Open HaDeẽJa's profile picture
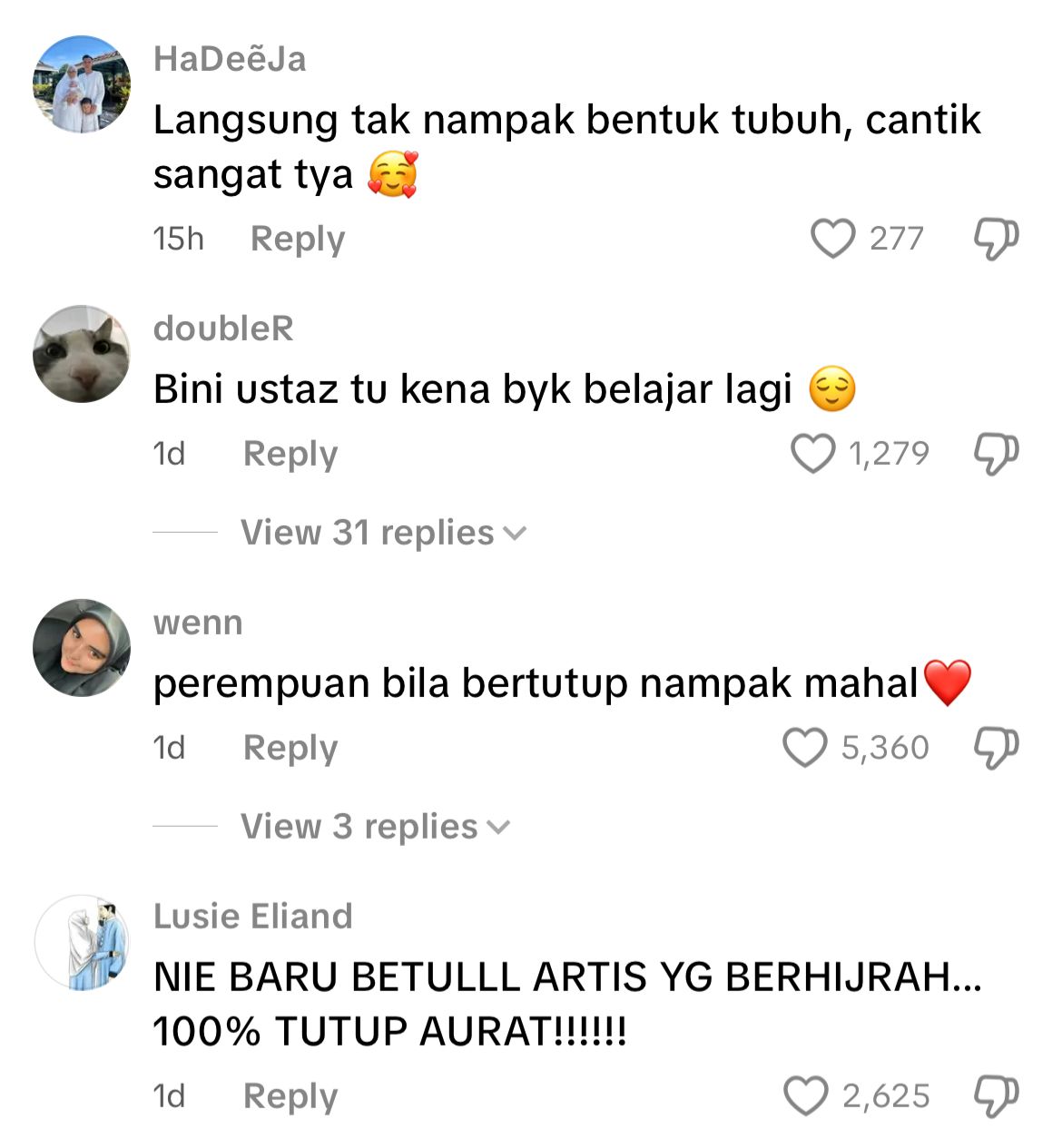Screen dimensions: 1062x1148 coord(82,84)
